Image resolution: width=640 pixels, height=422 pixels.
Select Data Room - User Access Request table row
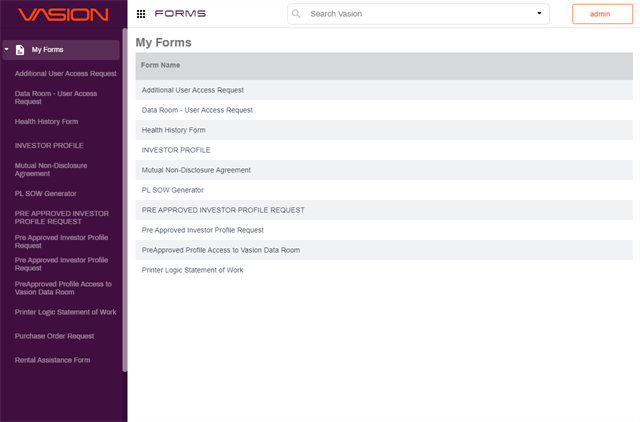point(384,110)
